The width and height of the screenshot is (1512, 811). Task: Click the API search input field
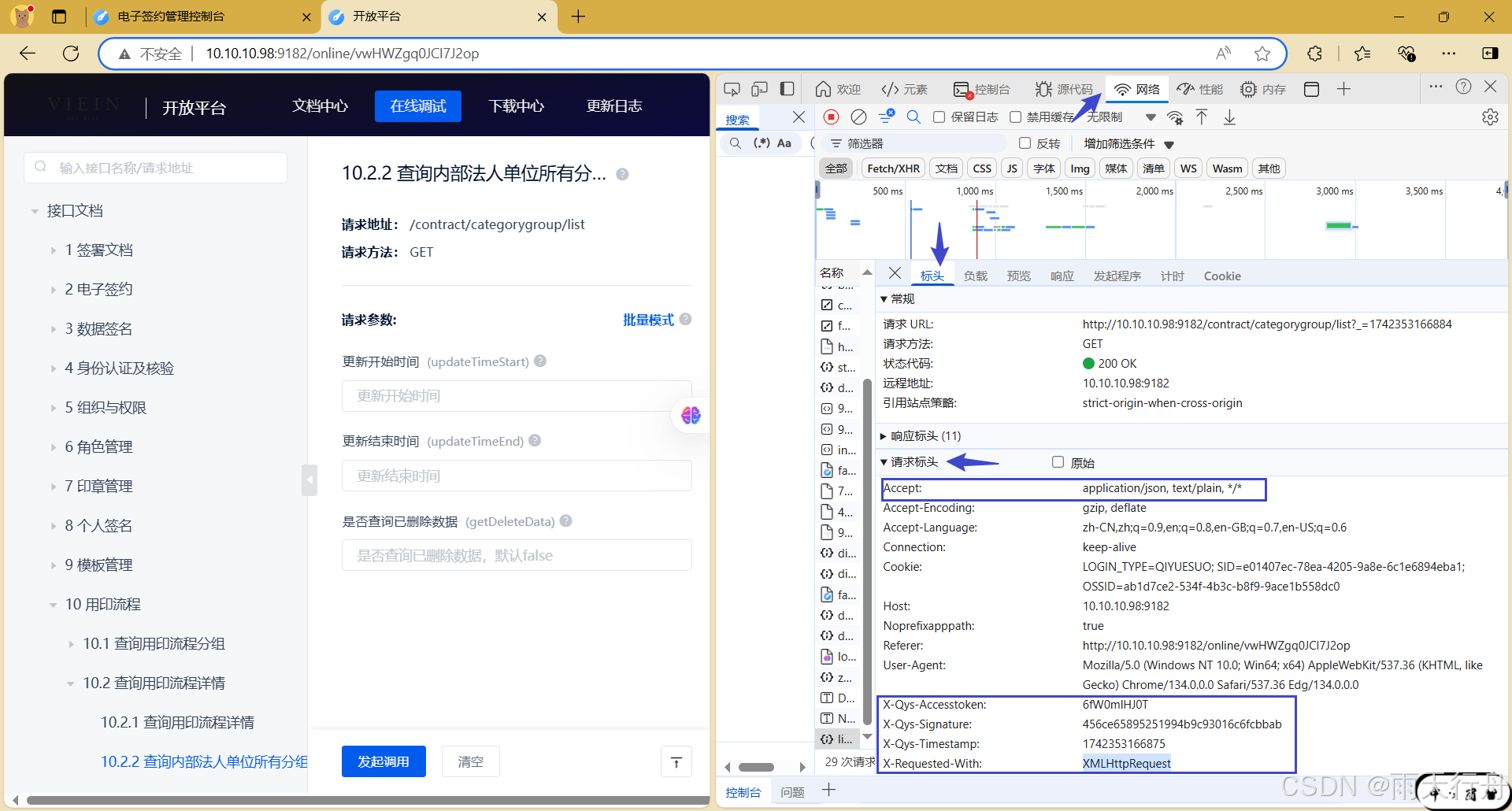coord(155,168)
